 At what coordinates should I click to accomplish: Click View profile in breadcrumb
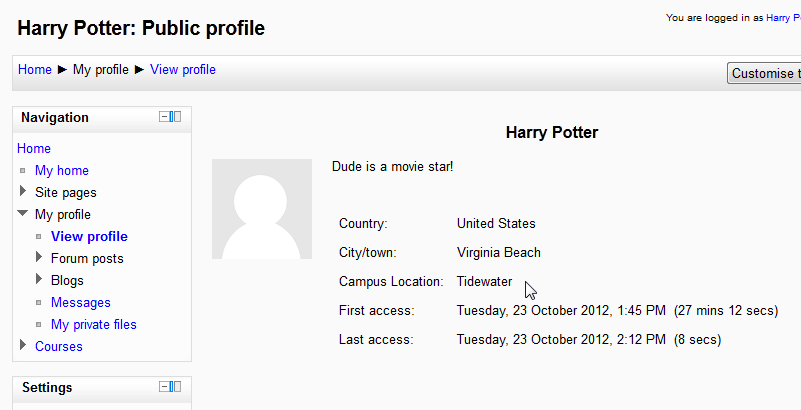[x=183, y=69]
